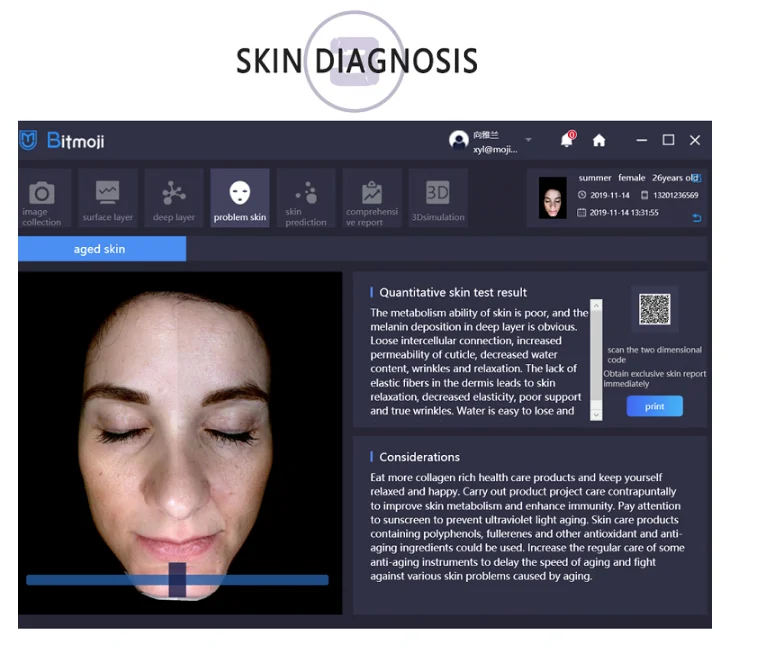
Task: Click the xyl@moji account email
Action: click(x=495, y=150)
